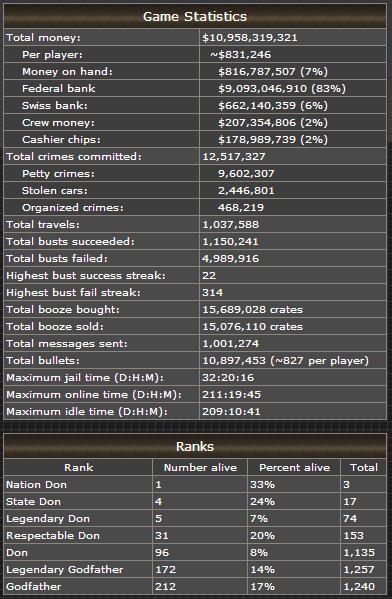Image resolution: width=392 pixels, height=599 pixels.
Task: Click the Game Statistics header
Action: (195, 16)
